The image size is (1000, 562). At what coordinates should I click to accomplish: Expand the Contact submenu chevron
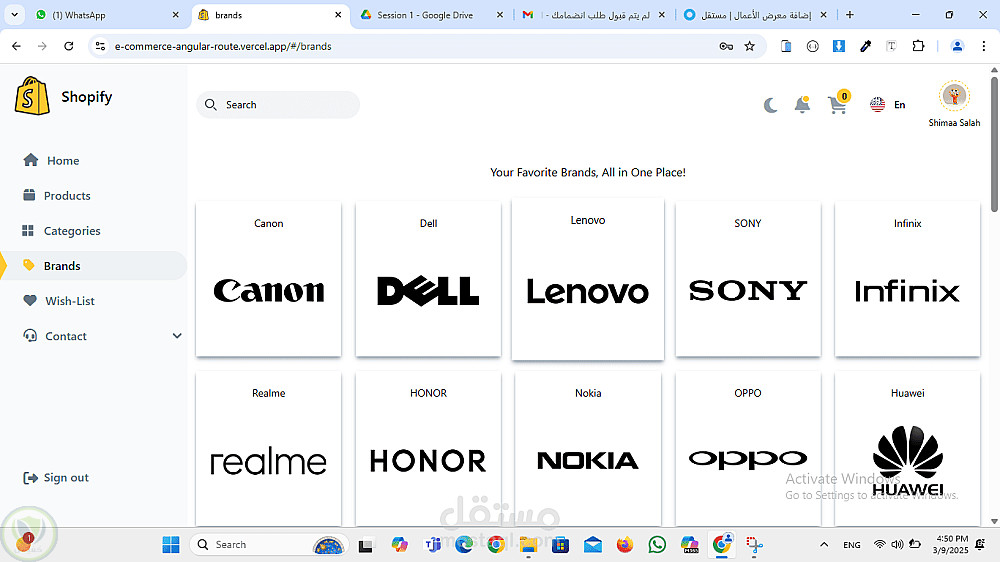tap(177, 336)
